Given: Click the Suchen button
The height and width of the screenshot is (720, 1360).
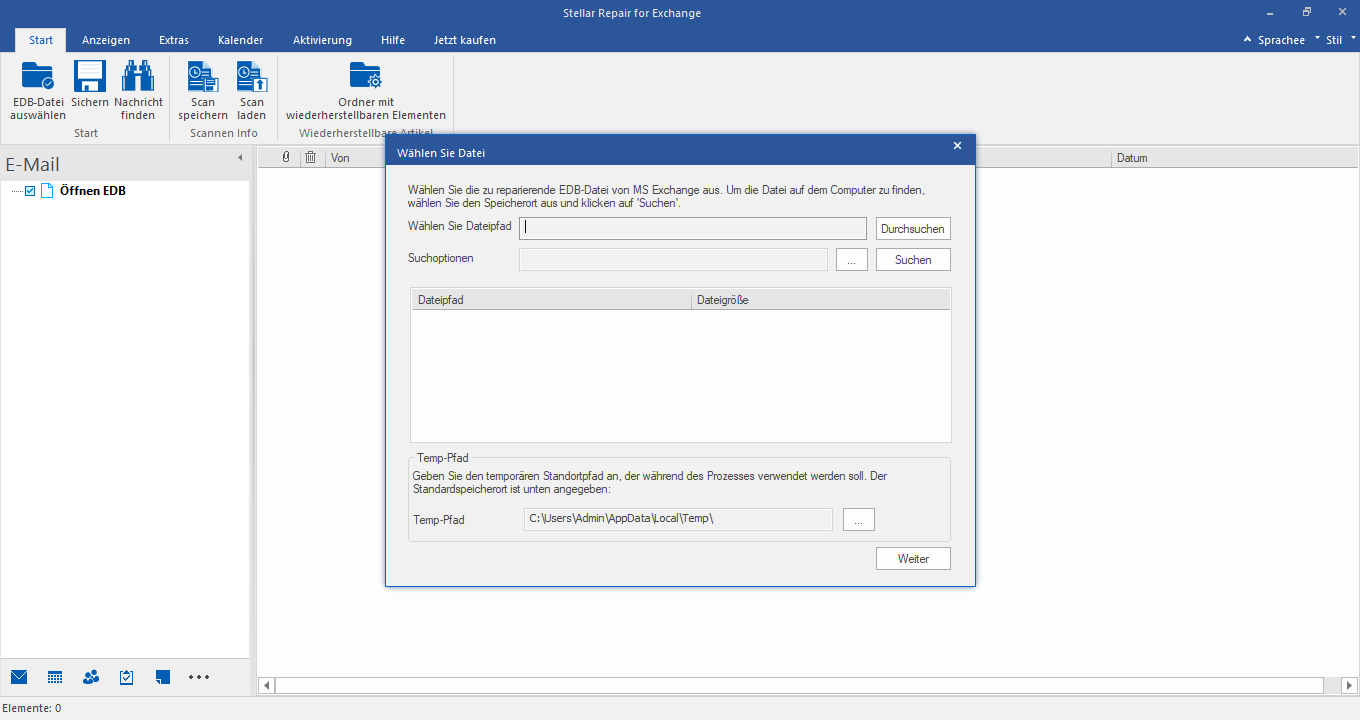Looking at the screenshot, I should click(913, 260).
